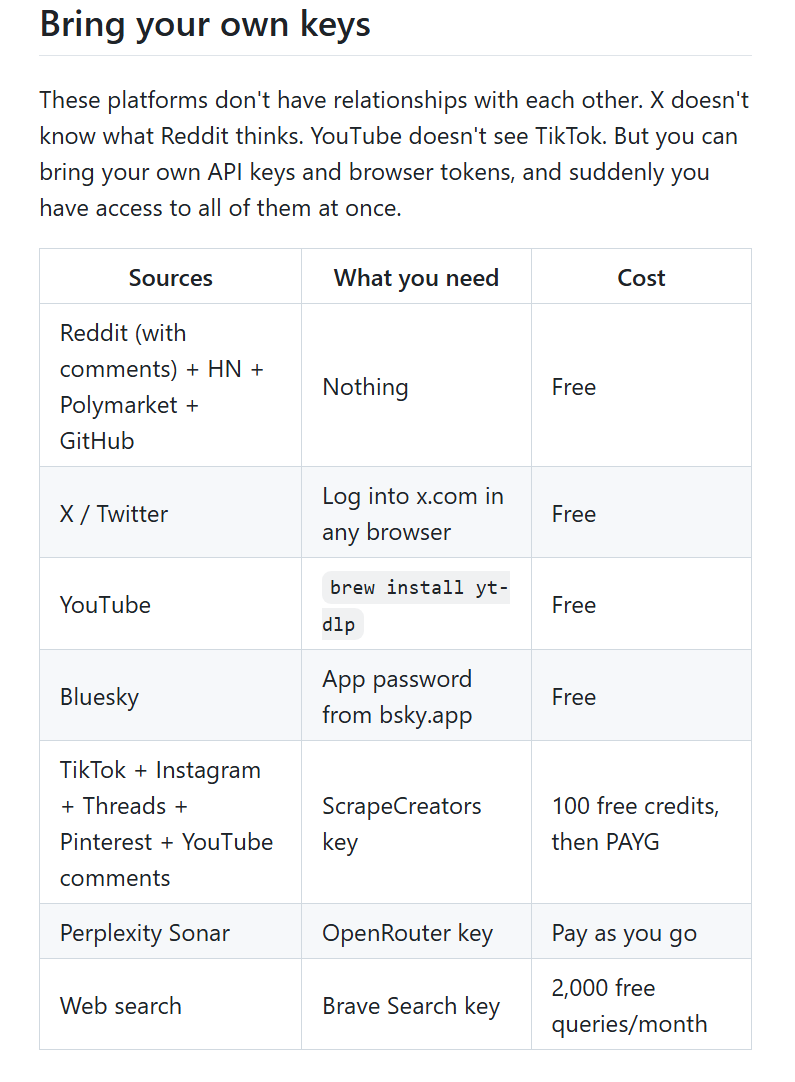
Task: Click the 'Reddit (with comments) + HN' cell
Action: (170, 386)
